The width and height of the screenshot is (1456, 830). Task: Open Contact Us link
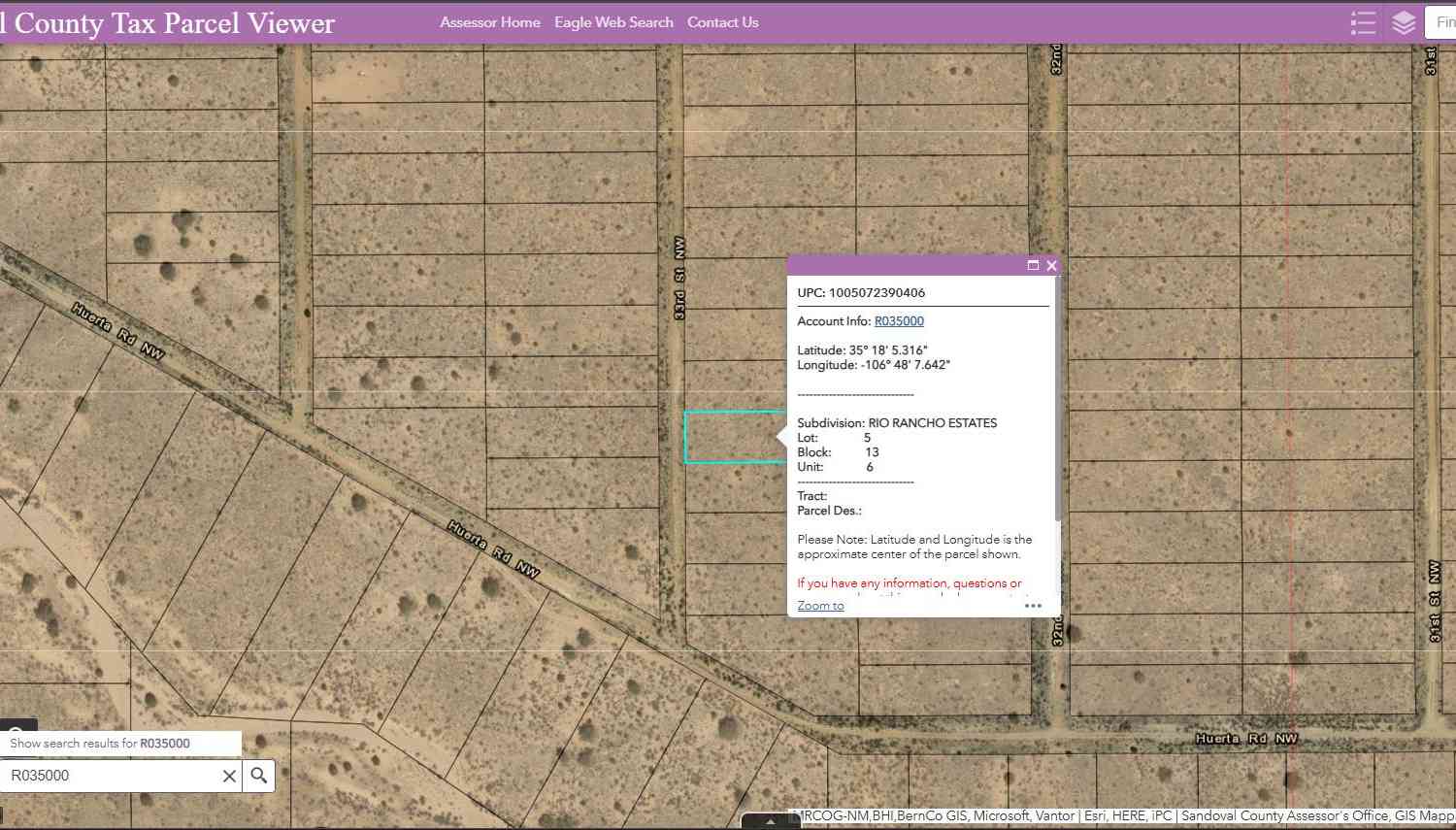[x=723, y=22]
